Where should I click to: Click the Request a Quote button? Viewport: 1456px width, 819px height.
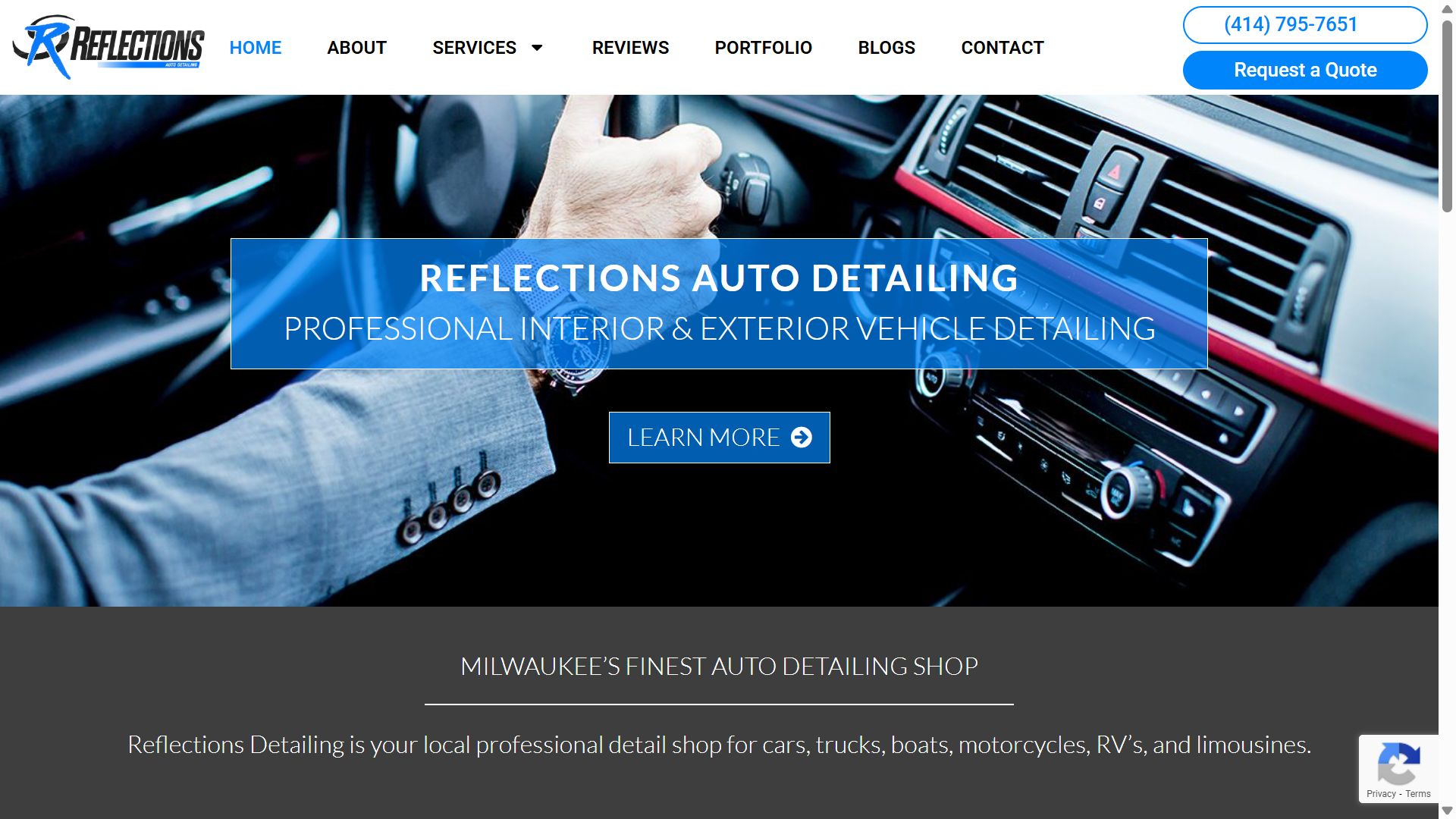click(1305, 70)
